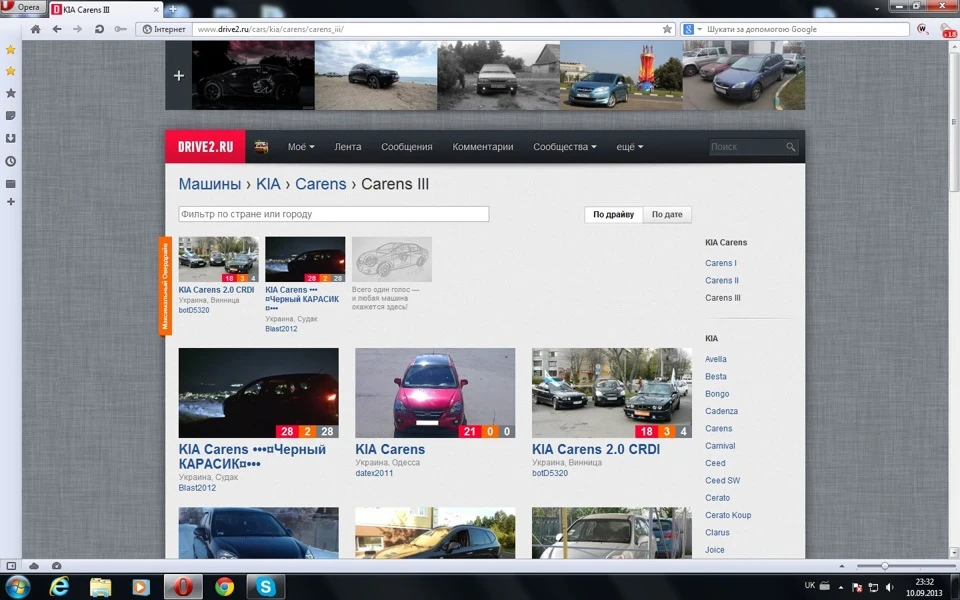
Task: Click the red KIA Carens car photo
Action: [435, 392]
